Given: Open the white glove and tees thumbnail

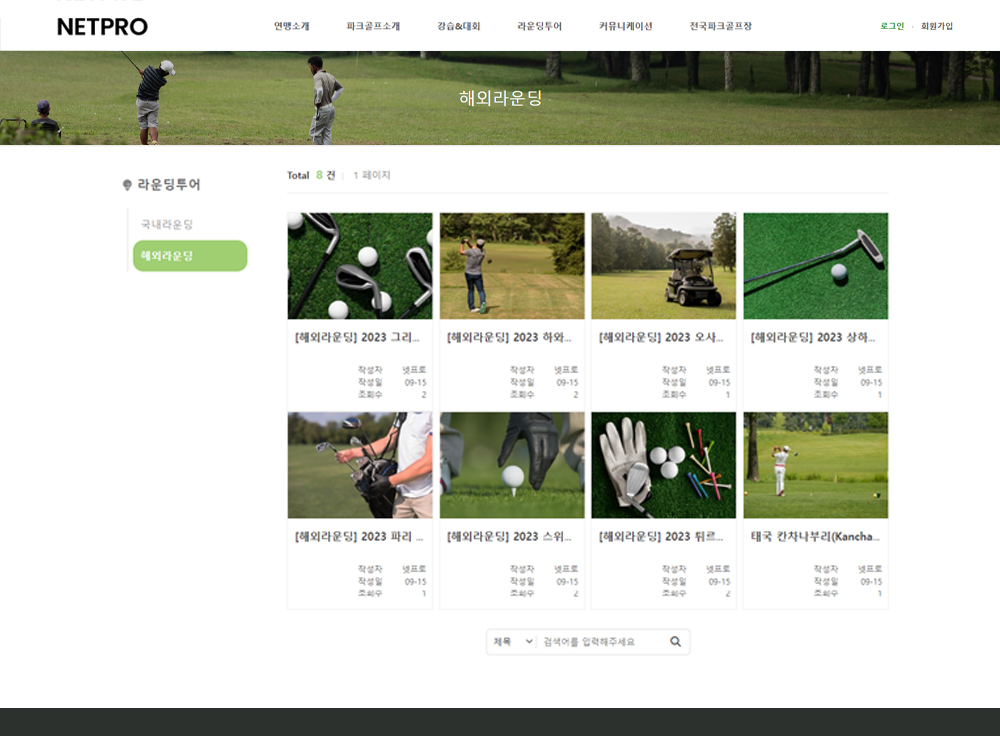Looking at the screenshot, I should coord(663,465).
